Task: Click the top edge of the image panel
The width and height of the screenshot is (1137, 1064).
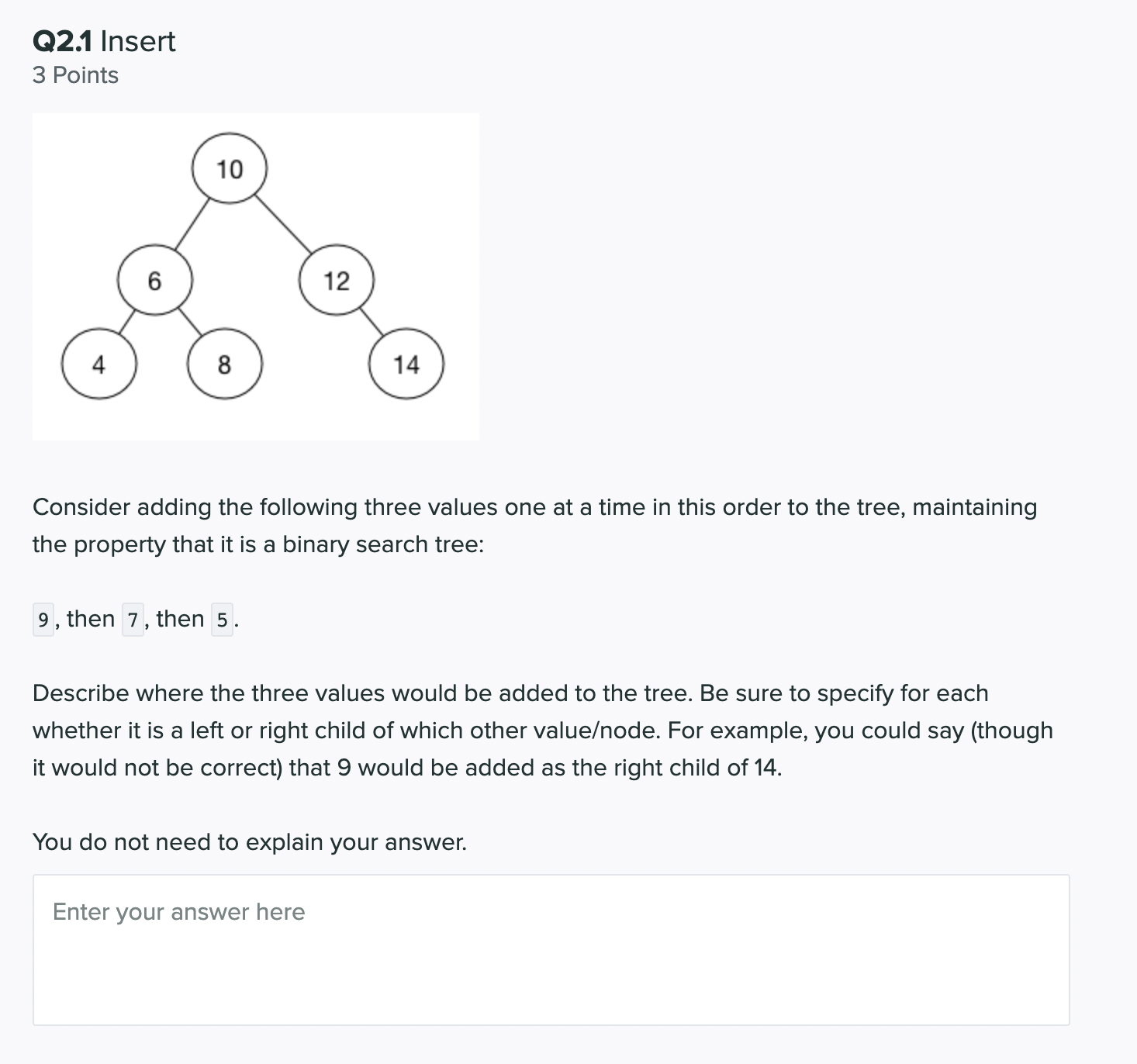Action: pyautogui.click(x=256, y=116)
